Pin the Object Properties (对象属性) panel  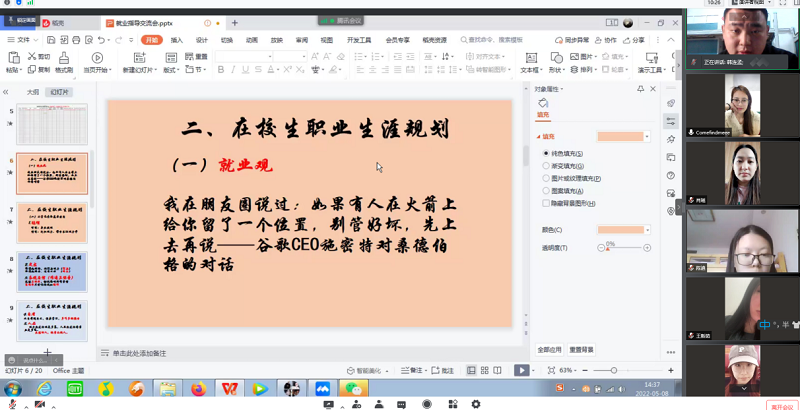coord(641,89)
